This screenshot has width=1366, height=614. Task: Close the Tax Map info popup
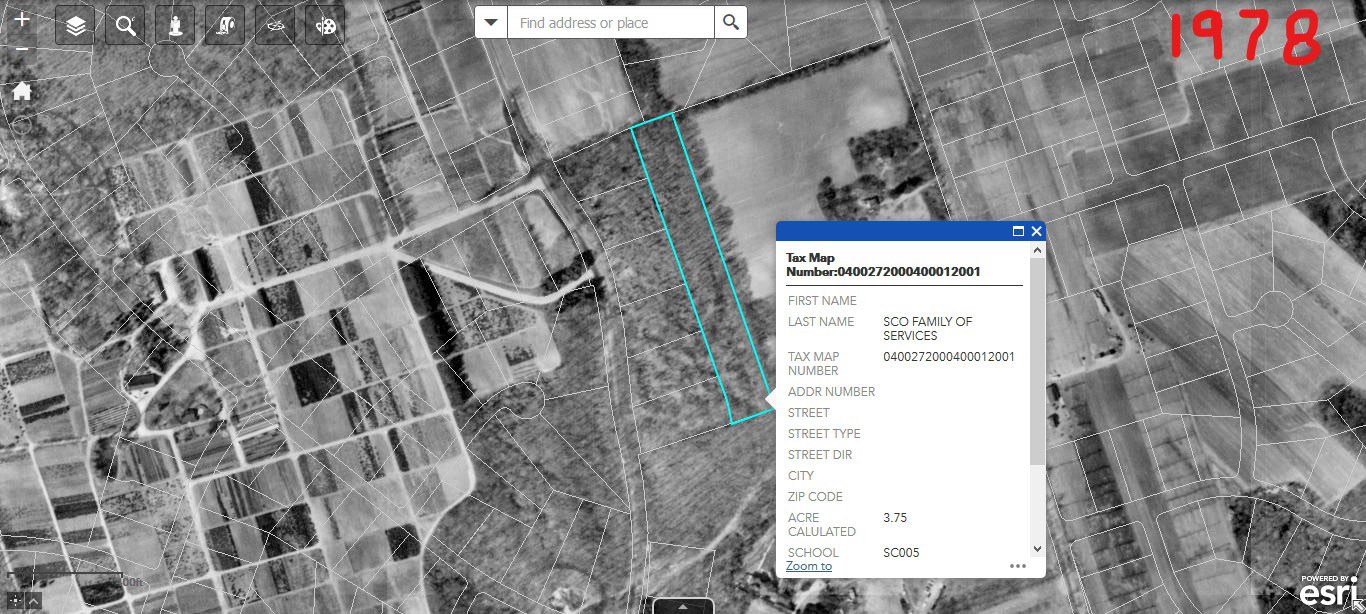click(1036, 231)
